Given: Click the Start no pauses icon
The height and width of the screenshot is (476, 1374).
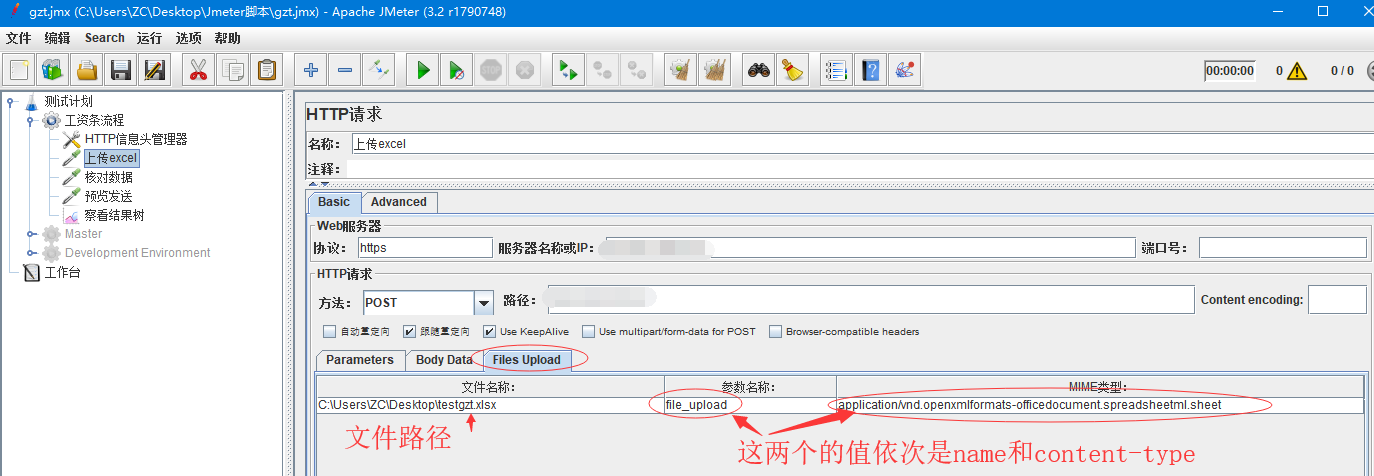Looking at the screenshot, I should tap(456, 70).
